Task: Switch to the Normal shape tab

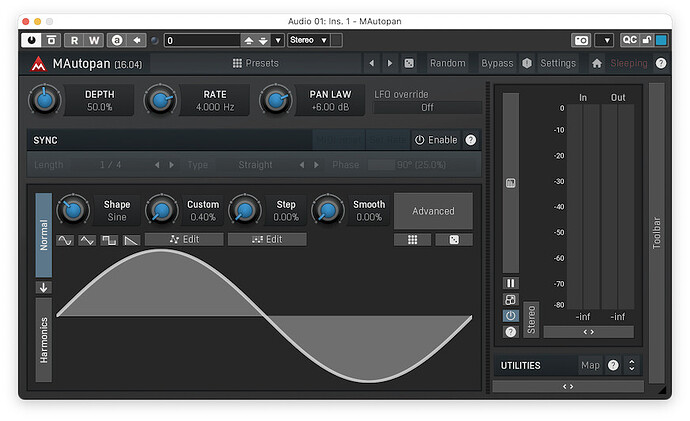Action: (x=44, y=235)
